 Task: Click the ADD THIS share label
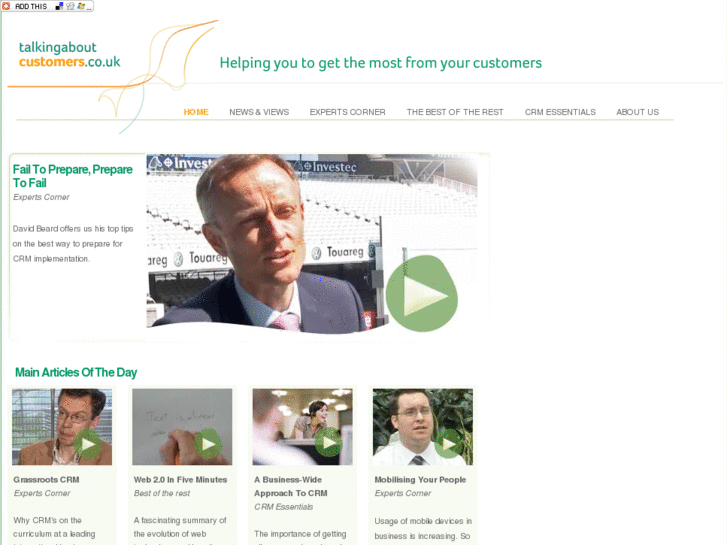pyautogui.click(x=31, y=6)
